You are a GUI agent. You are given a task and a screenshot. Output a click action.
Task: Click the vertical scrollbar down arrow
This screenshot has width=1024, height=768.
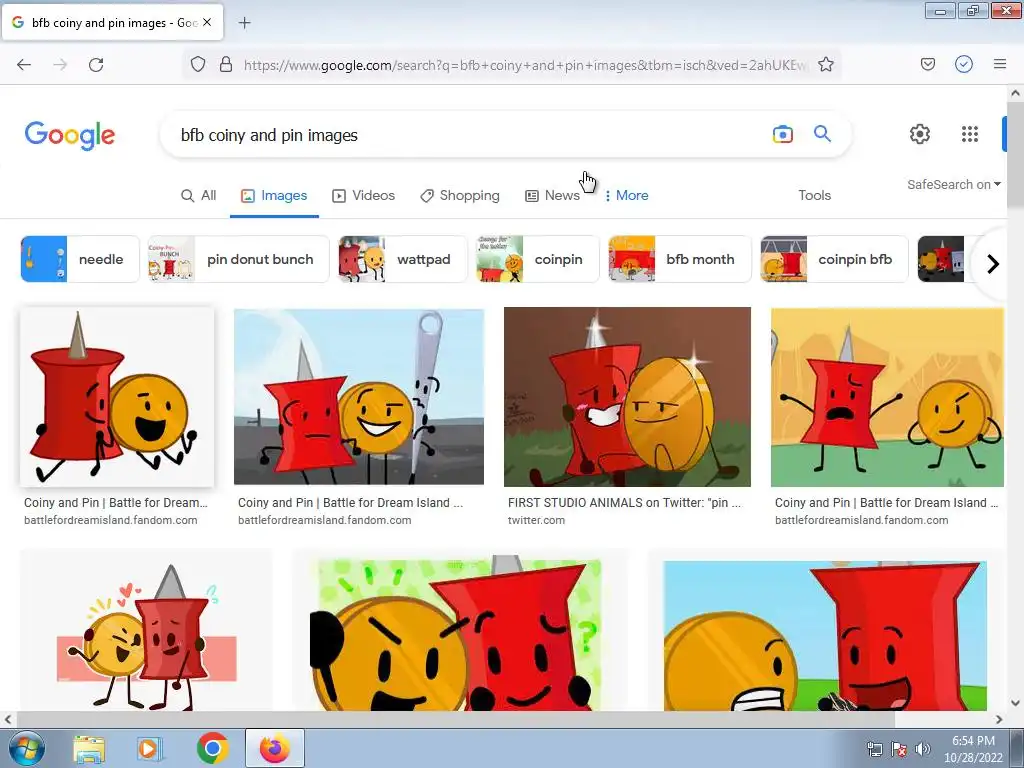pos(1015,703)
